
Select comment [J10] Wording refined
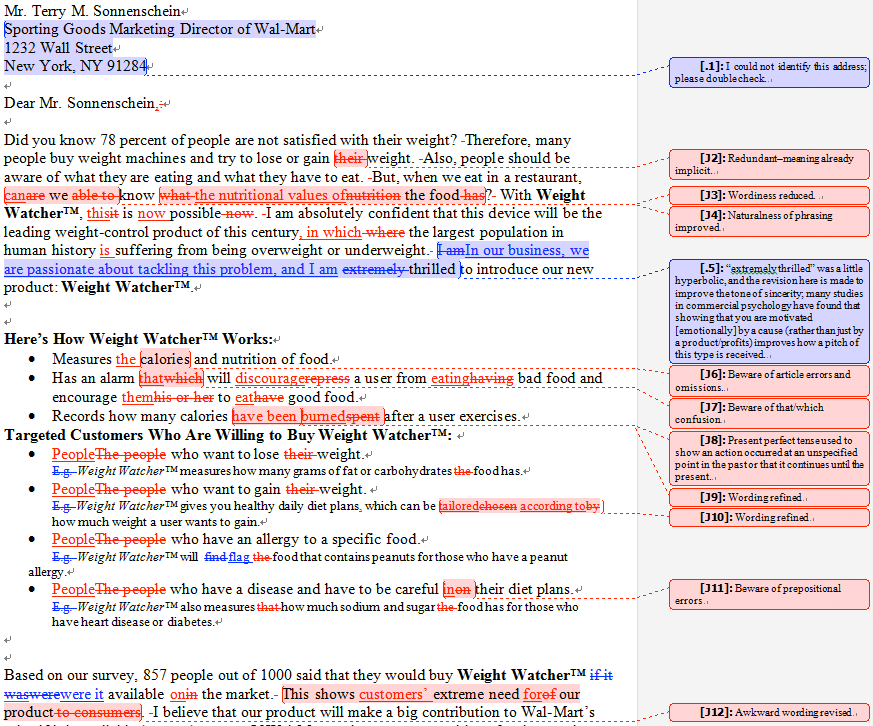[x=769, y=517]
